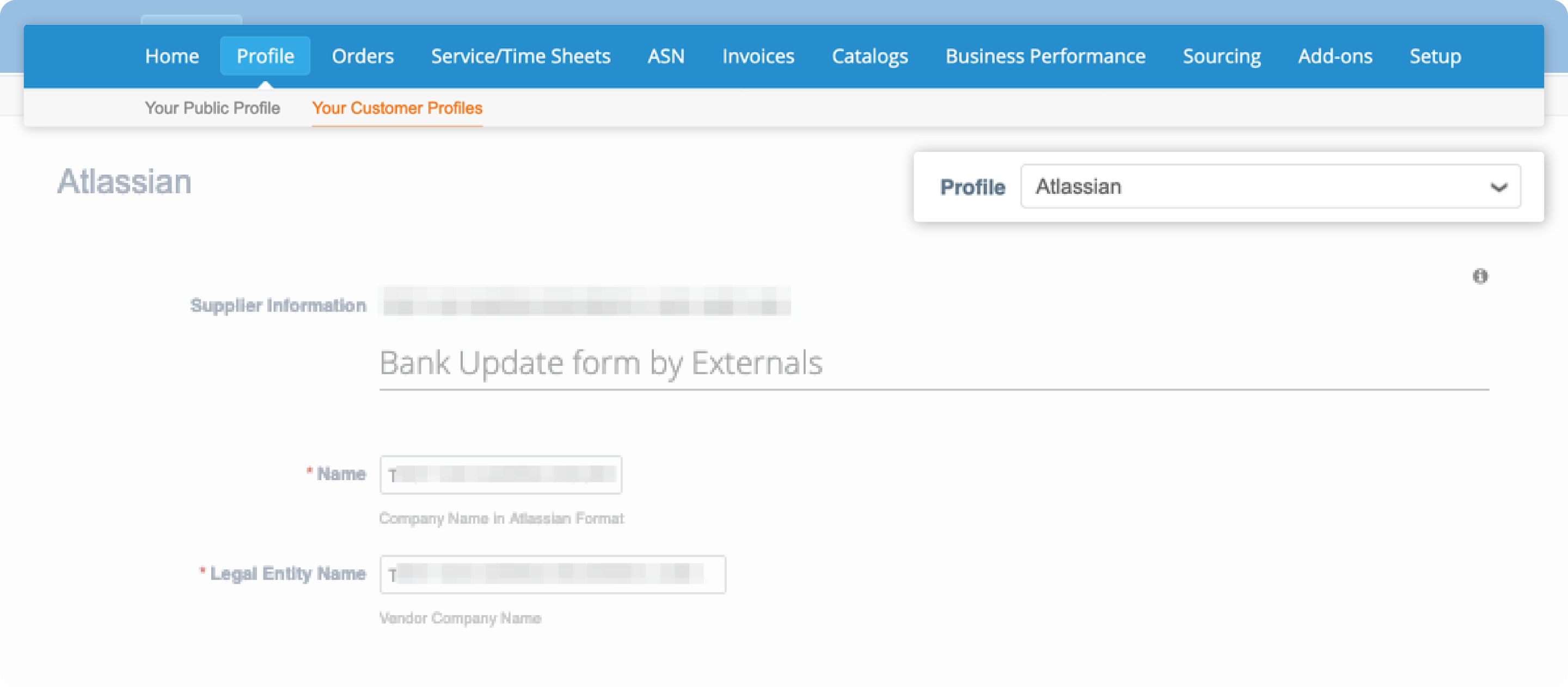Open Service/Time Sheets menu
Image resolution: width=1568 pixels, height=687 pixels.
pos(520,55)
